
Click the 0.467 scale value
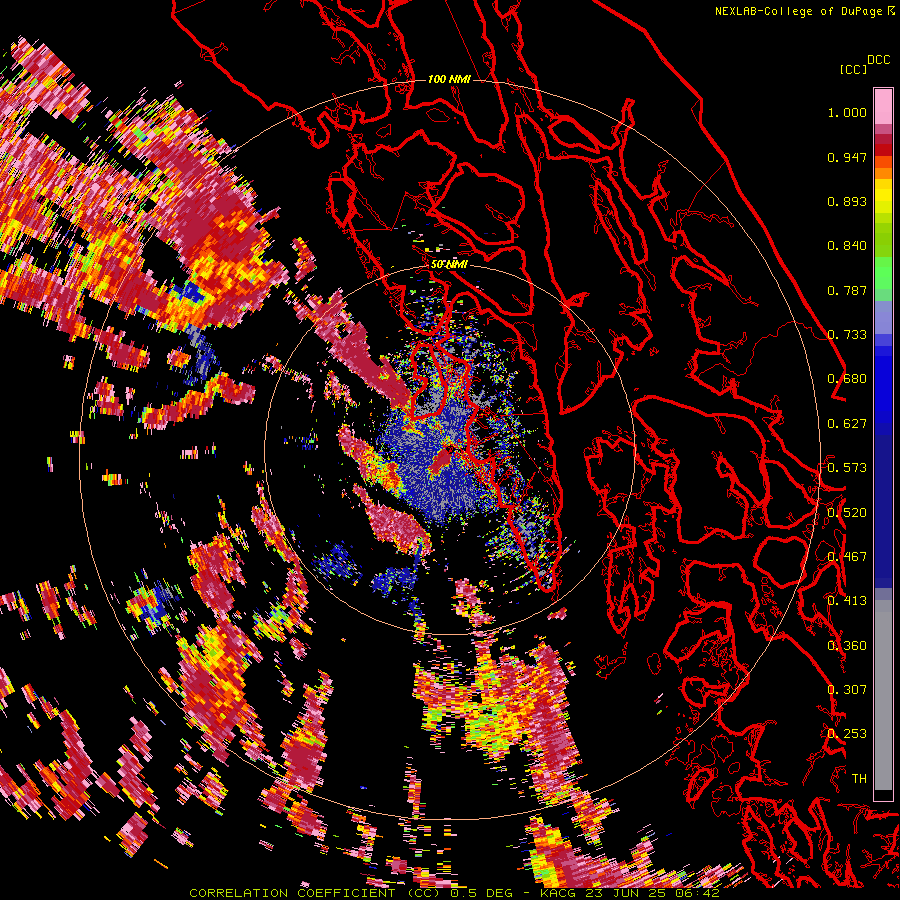click(x=847, y=557)
